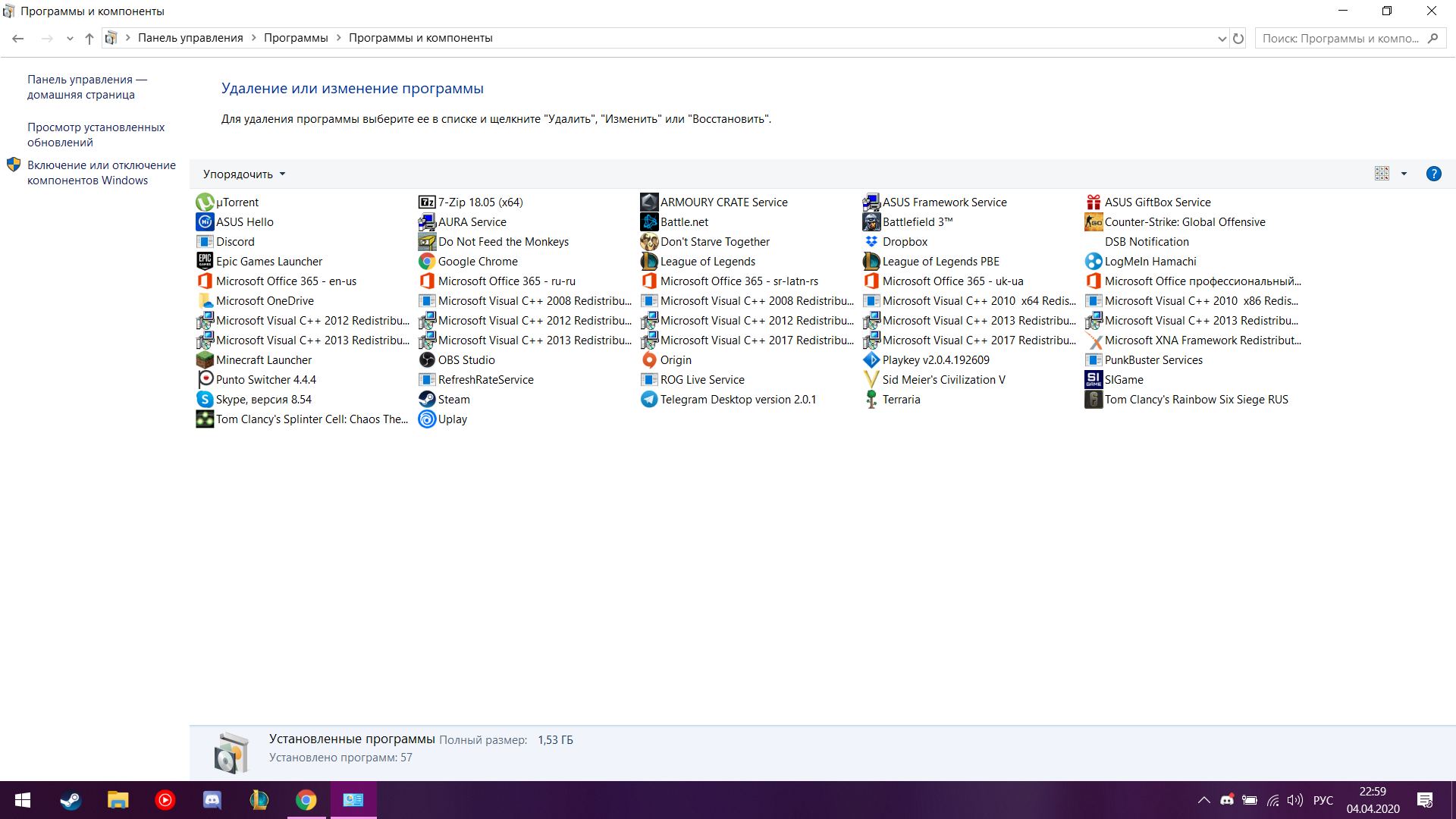
Task: Open Включение или отключение компонентов Windows
Action: click(102, 173)
